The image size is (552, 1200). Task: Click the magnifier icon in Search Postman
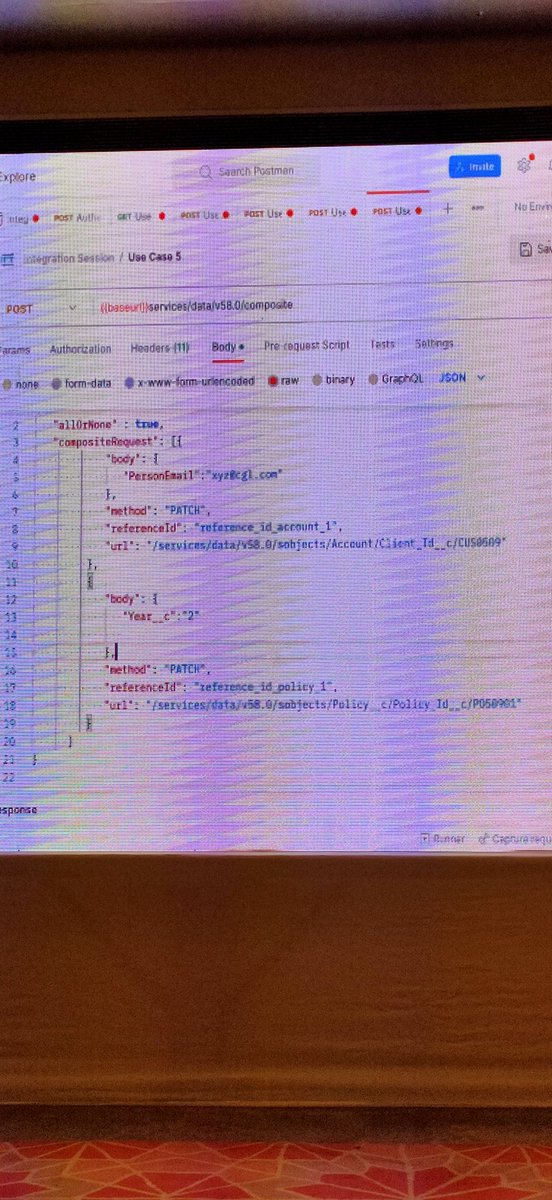[x=206, y=172]
